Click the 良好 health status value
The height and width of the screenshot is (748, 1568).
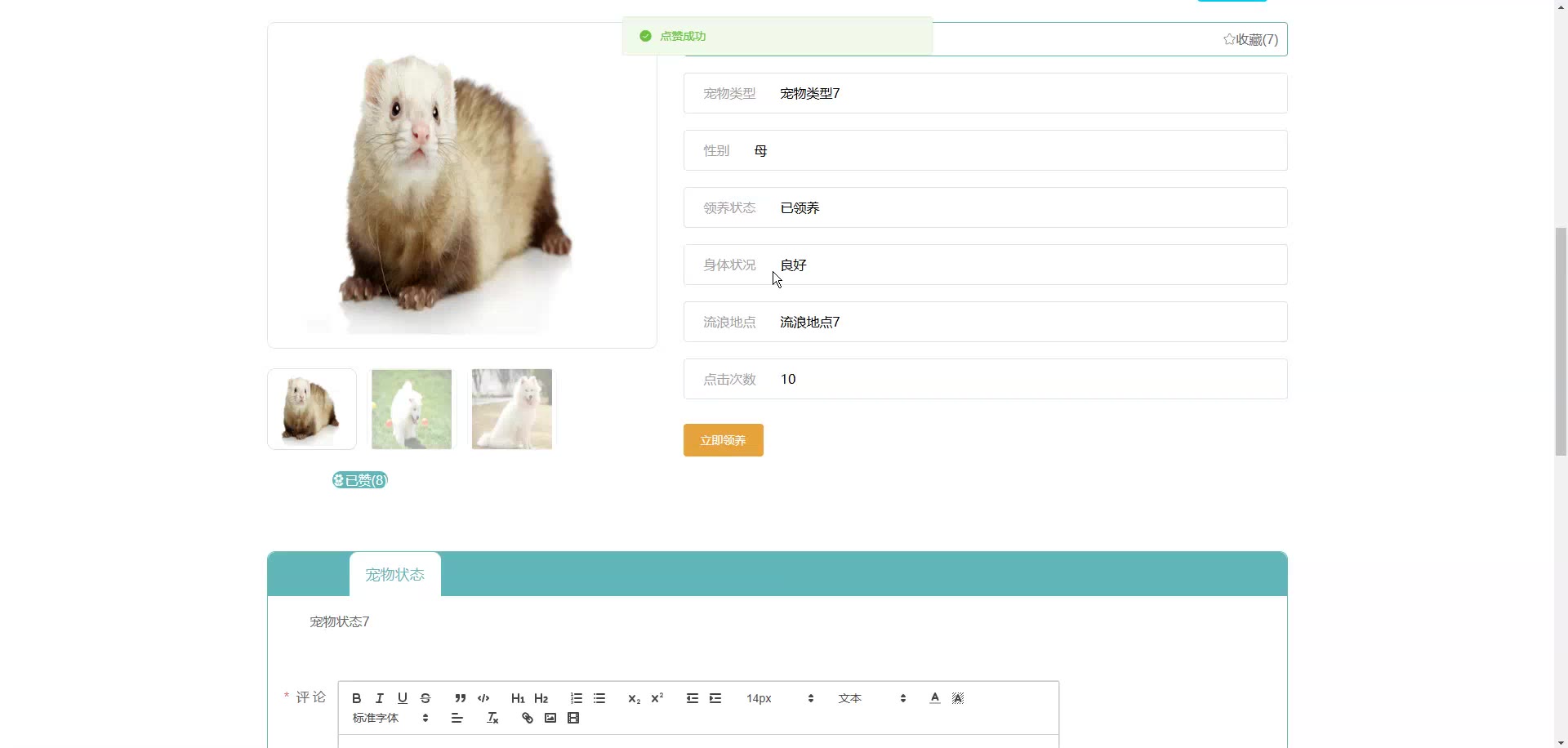click(794, 265)
